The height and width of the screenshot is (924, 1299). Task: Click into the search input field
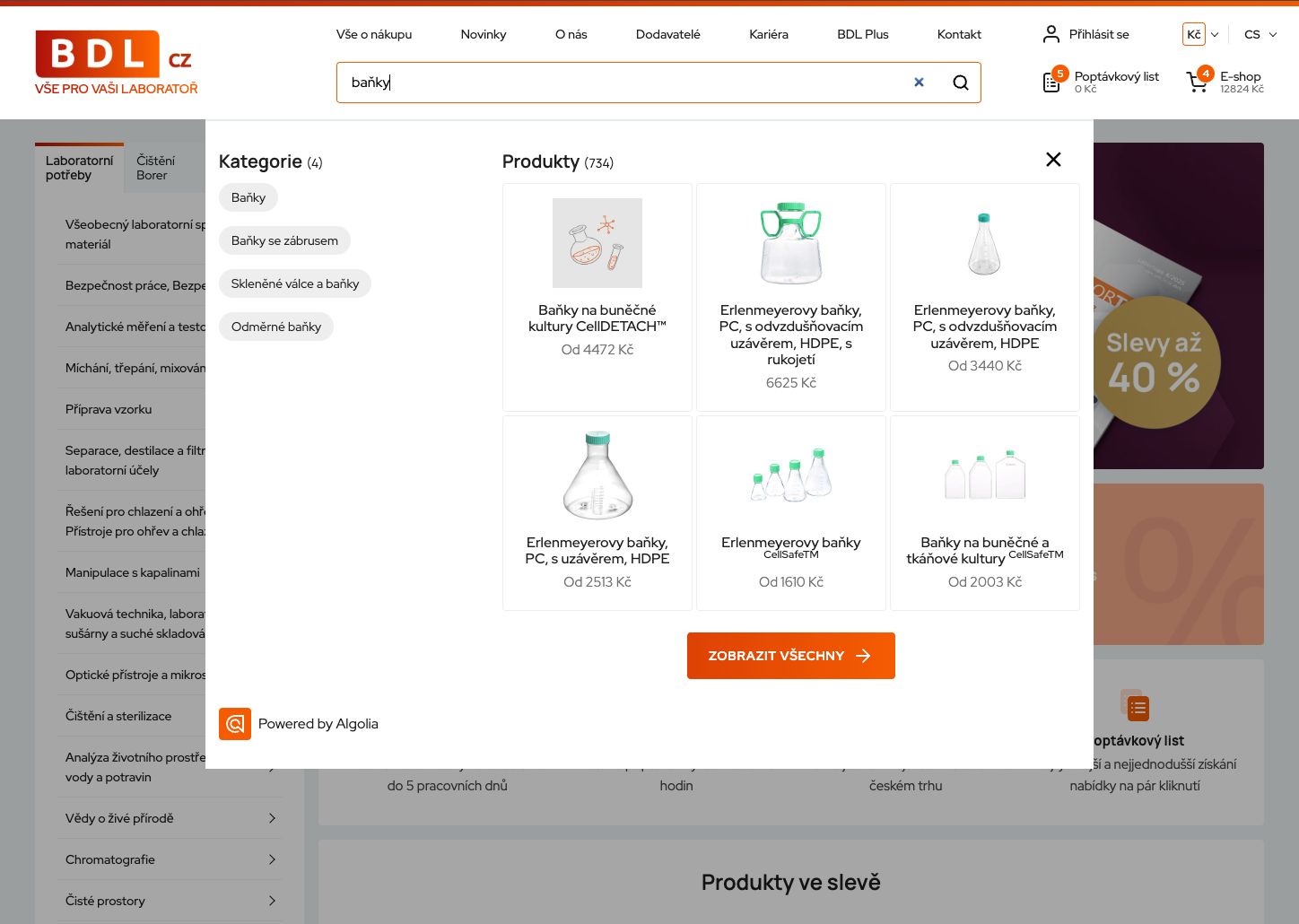[619, 83]
